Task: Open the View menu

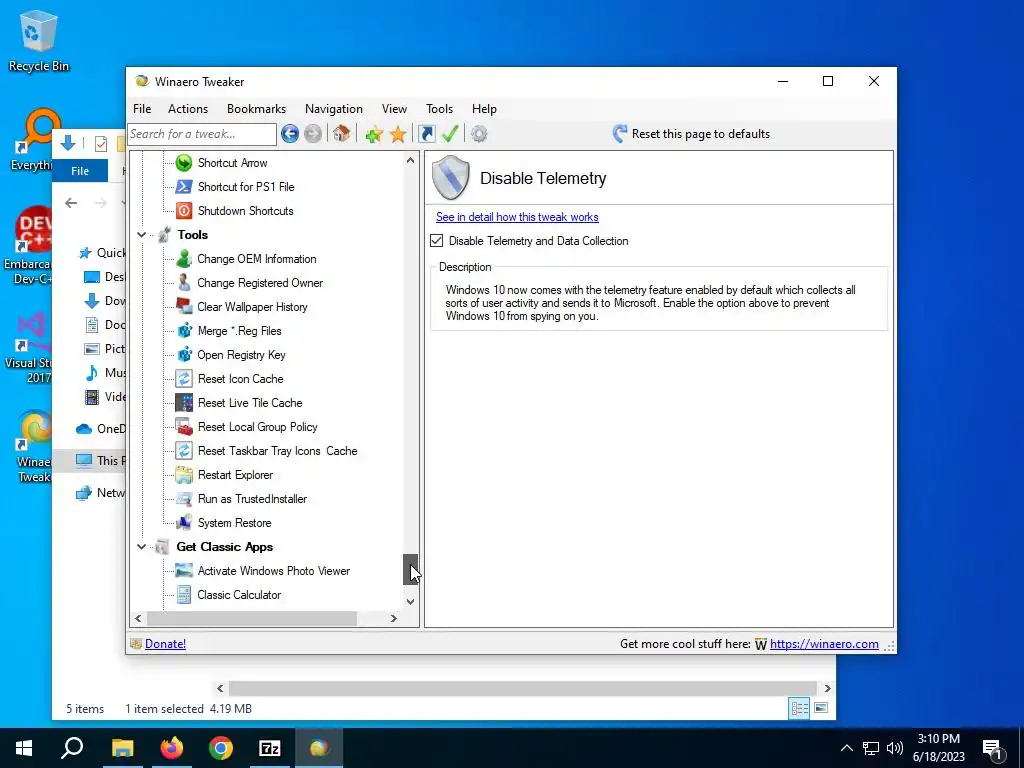Action: point(394,109)
